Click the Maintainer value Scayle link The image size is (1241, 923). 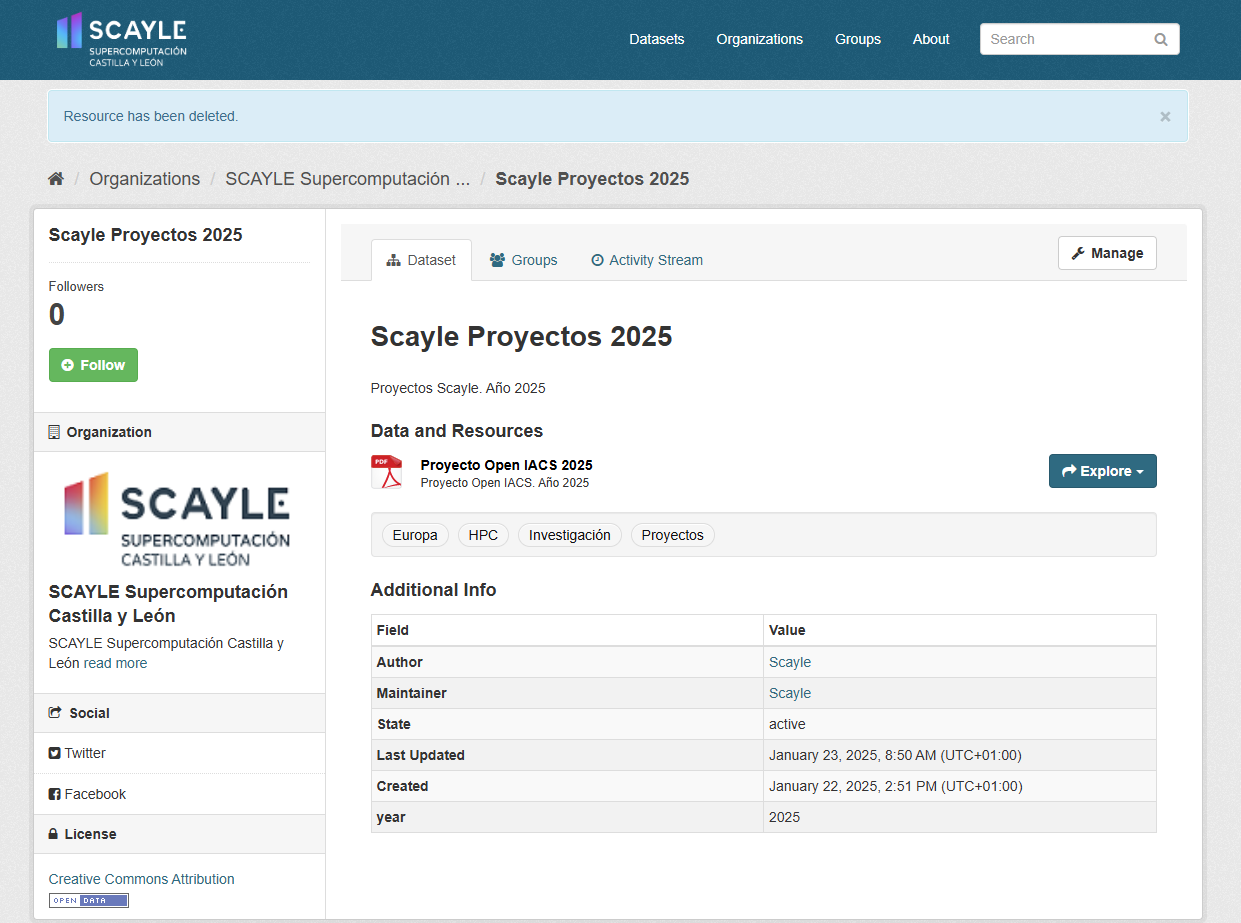tap(790, 693)
